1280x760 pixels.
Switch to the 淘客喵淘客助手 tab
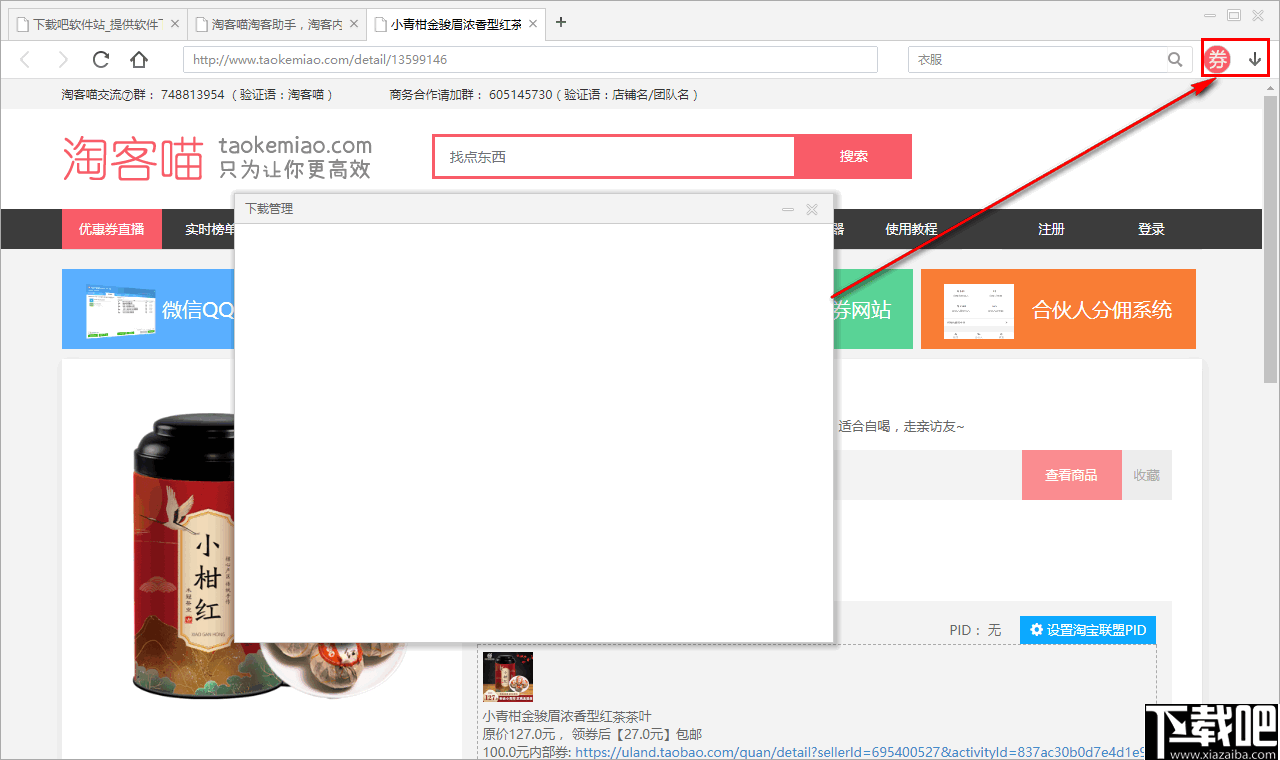[x=276, y=23]
